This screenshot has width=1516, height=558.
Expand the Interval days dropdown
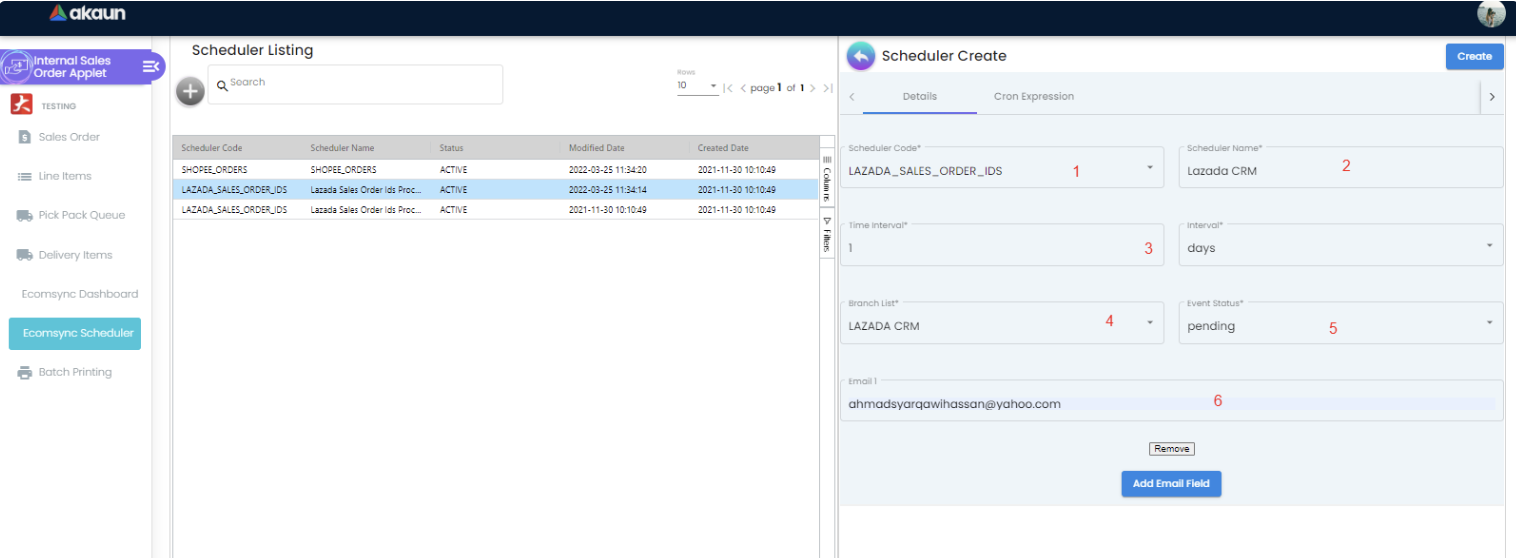point(1489,245)
